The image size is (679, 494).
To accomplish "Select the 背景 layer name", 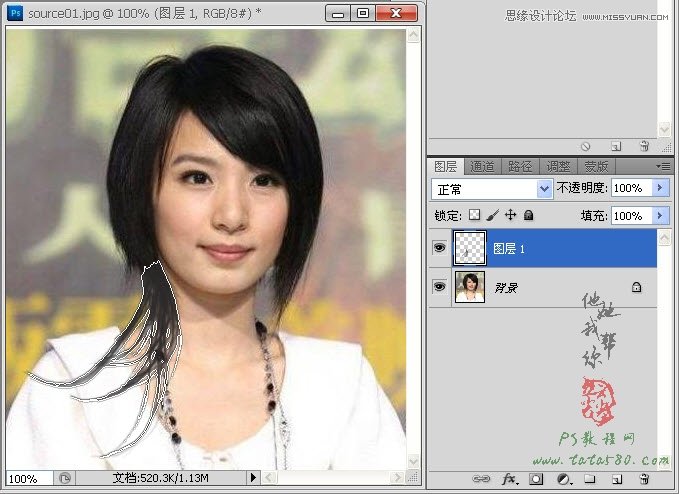I will (x=506, y=287).
